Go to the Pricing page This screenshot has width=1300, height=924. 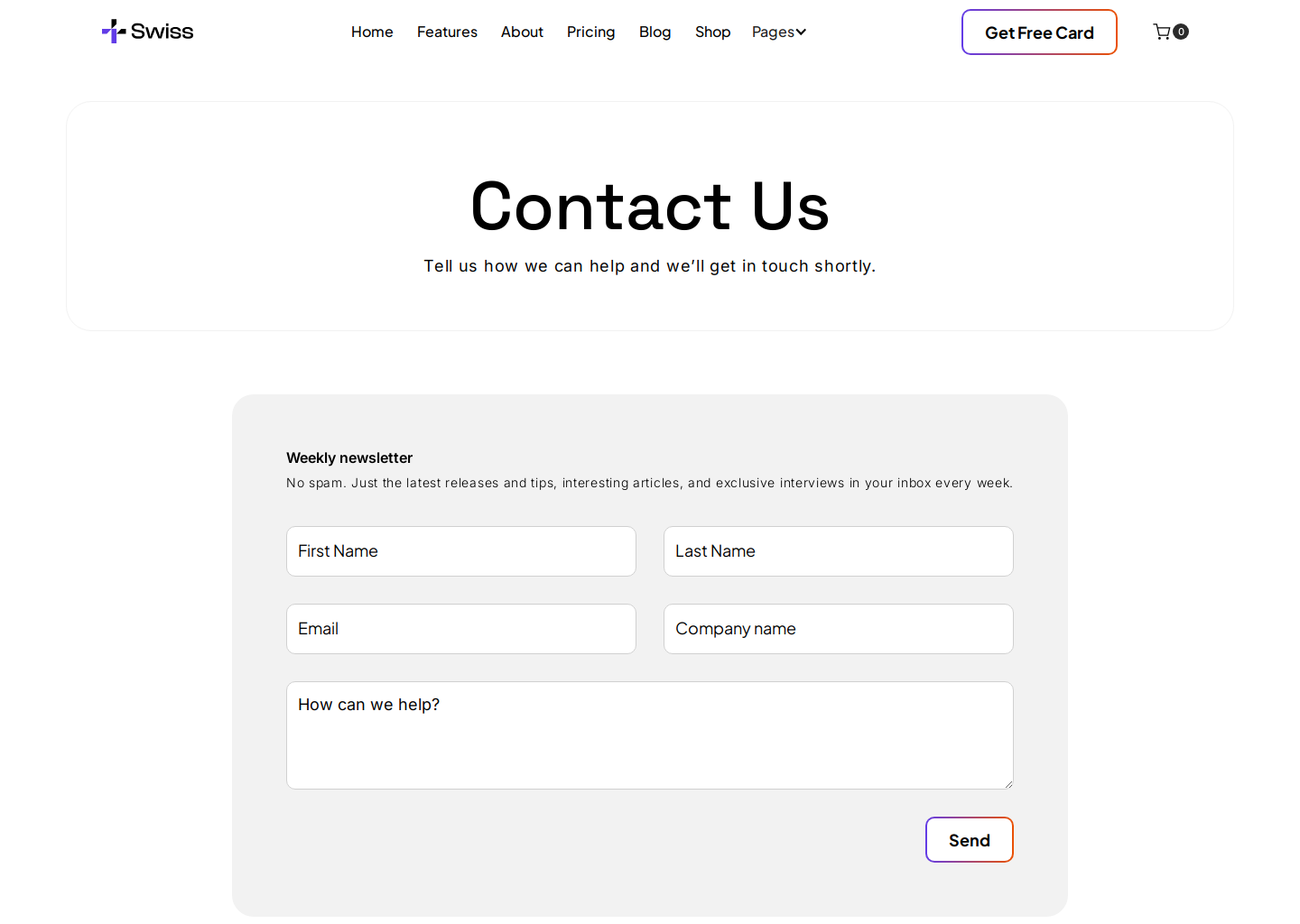(x=590, y=32)
